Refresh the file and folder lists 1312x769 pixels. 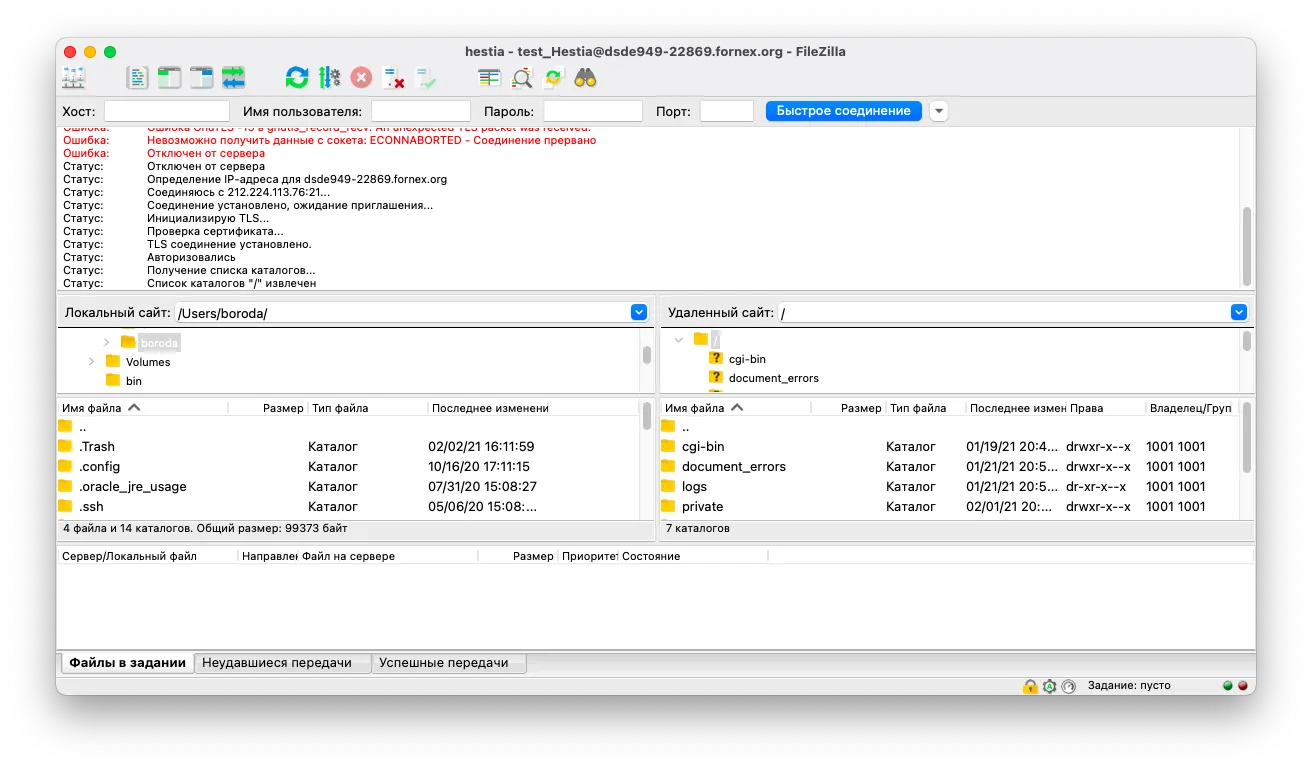(297, 78)
